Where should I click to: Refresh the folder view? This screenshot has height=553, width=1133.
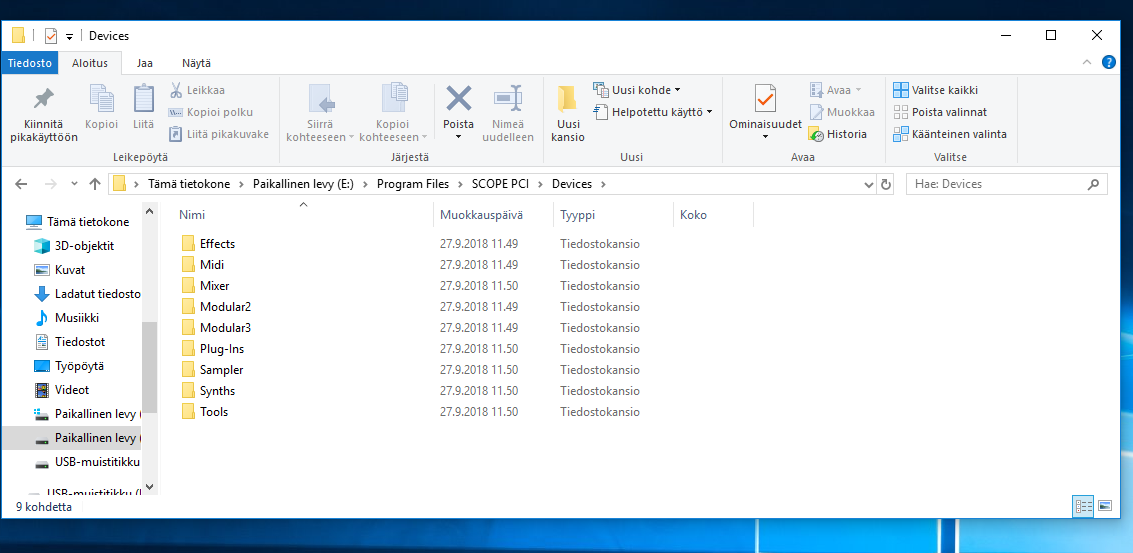(x=885, y=184)
